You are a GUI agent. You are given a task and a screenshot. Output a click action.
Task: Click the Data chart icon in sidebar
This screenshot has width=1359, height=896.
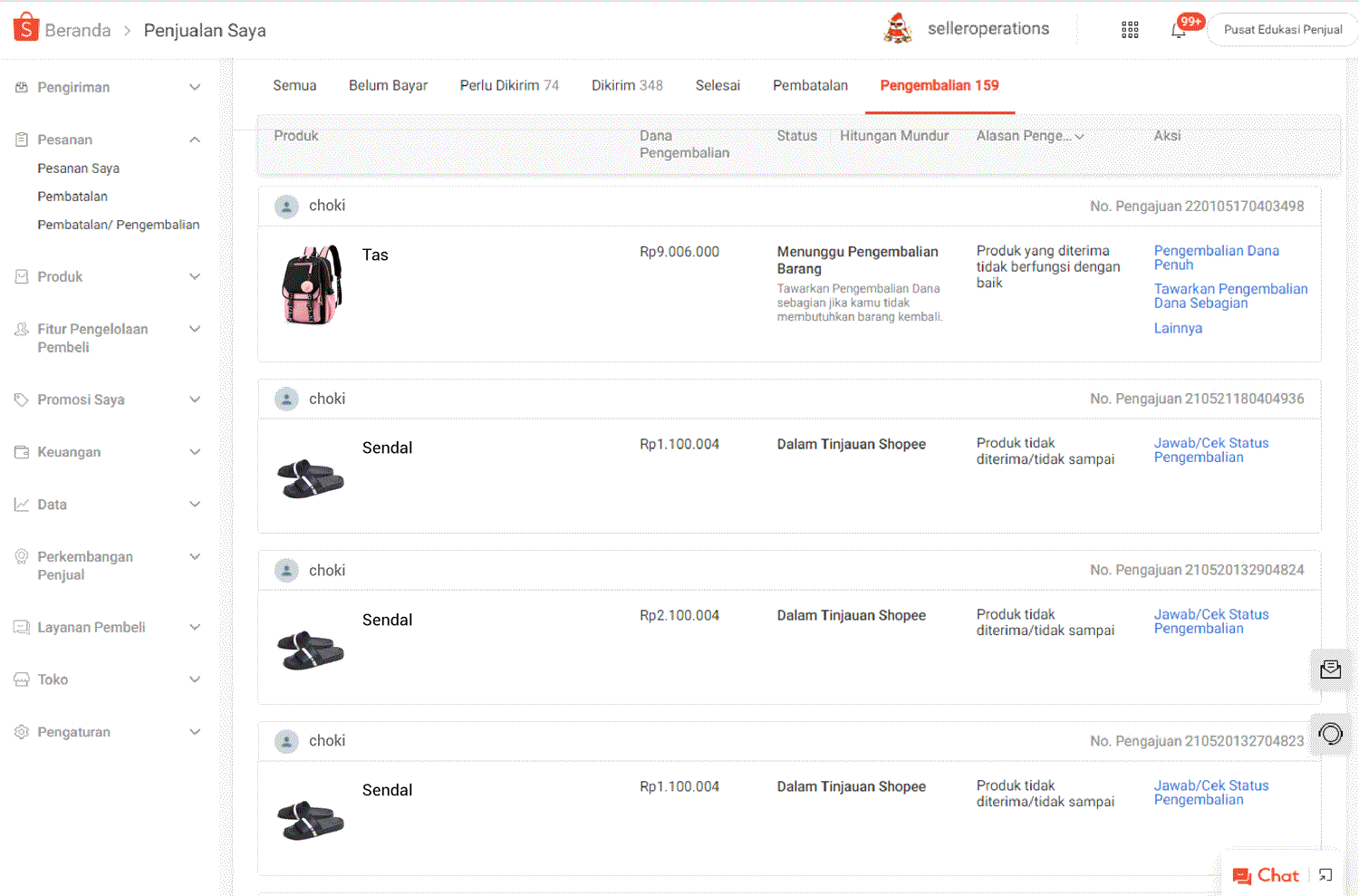[21, 504]
